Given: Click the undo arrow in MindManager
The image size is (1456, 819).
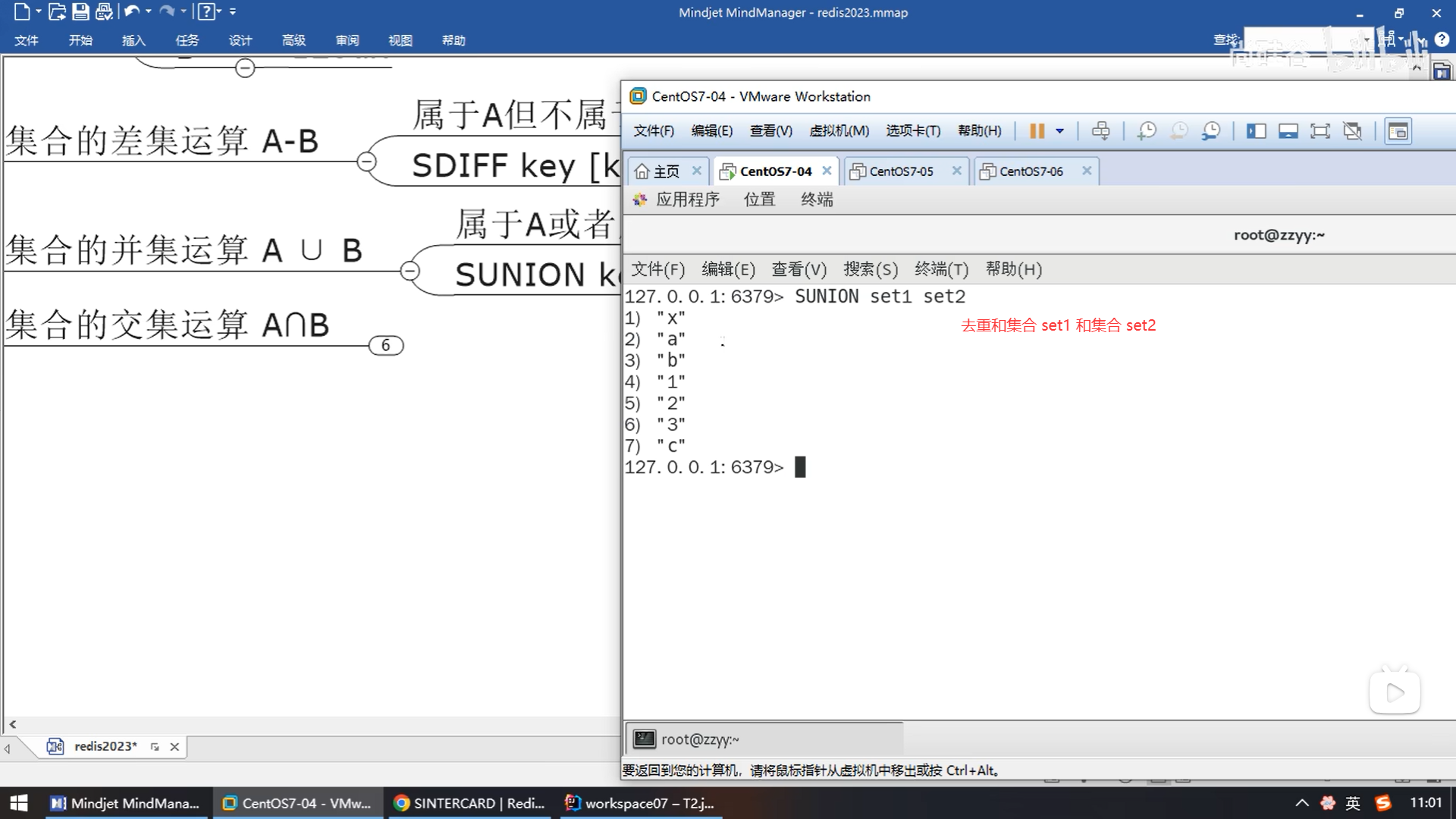Looking at the screenshot, I should [x=131, y=11].
